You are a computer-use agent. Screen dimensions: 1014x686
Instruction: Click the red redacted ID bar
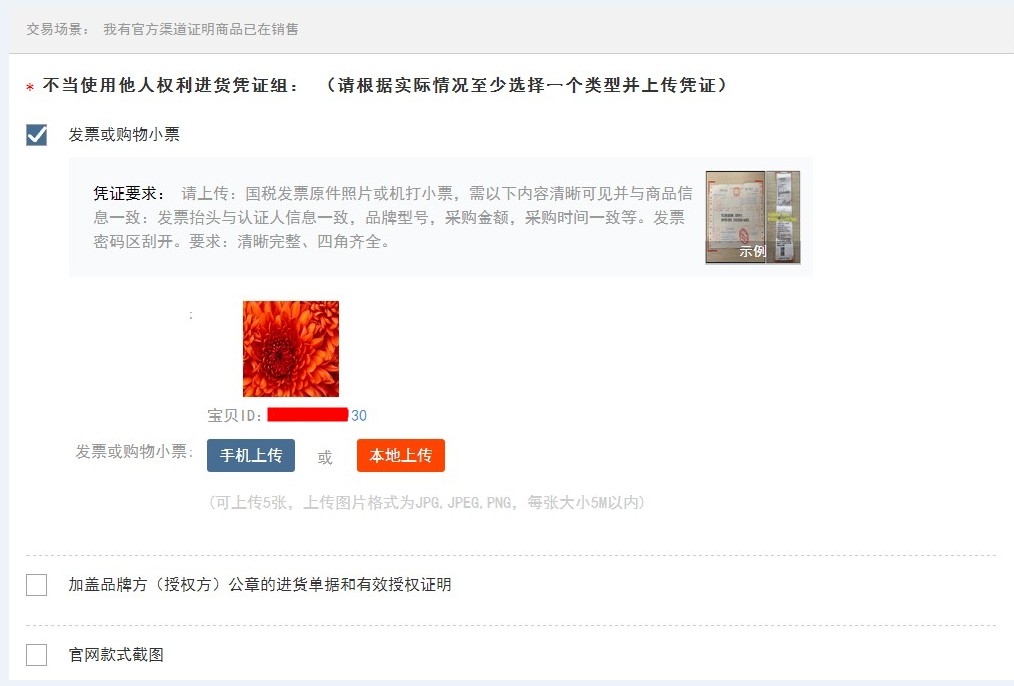pyautogui.click(x=308, y=414)
